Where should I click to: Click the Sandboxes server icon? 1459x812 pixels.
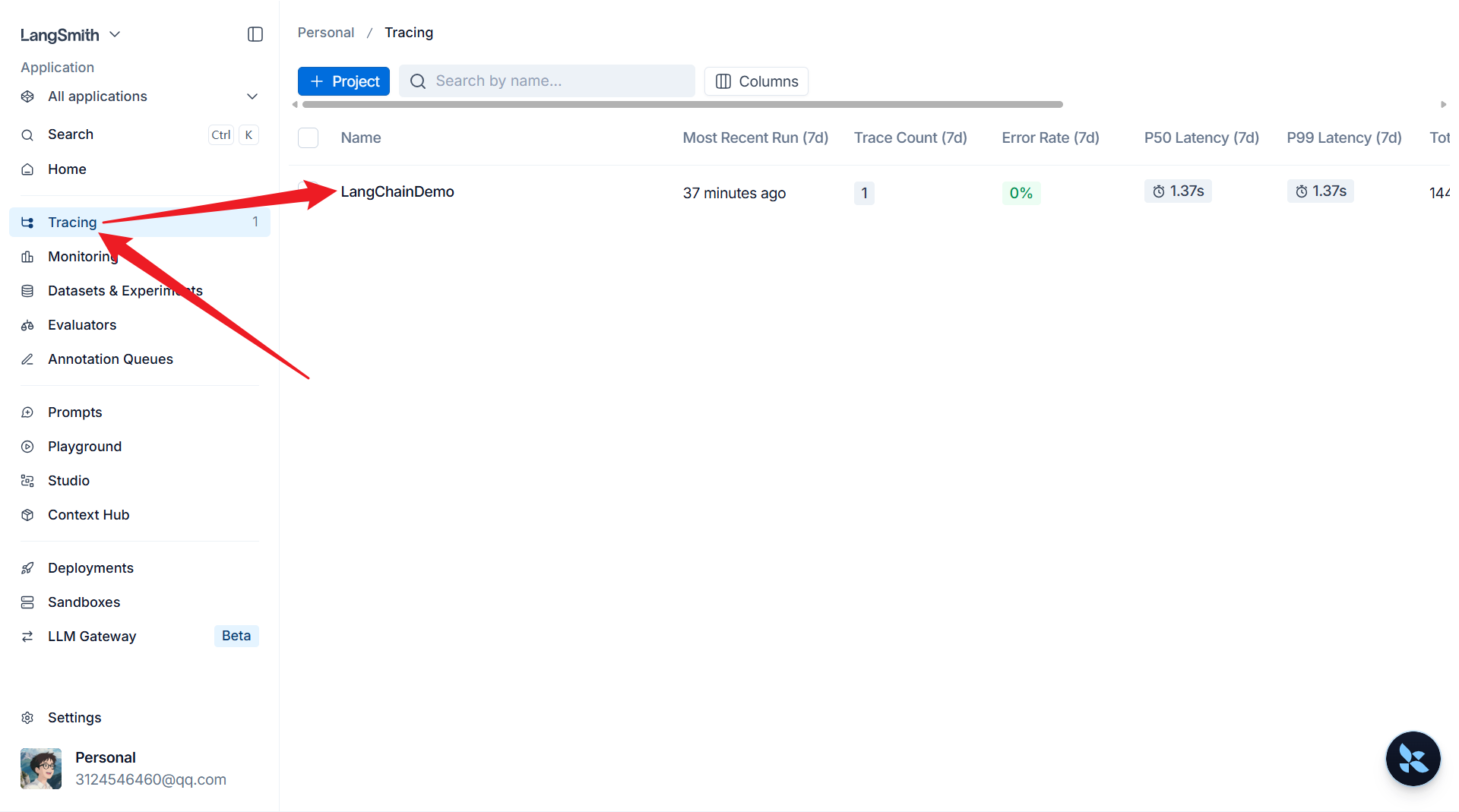tap(27, 602)
